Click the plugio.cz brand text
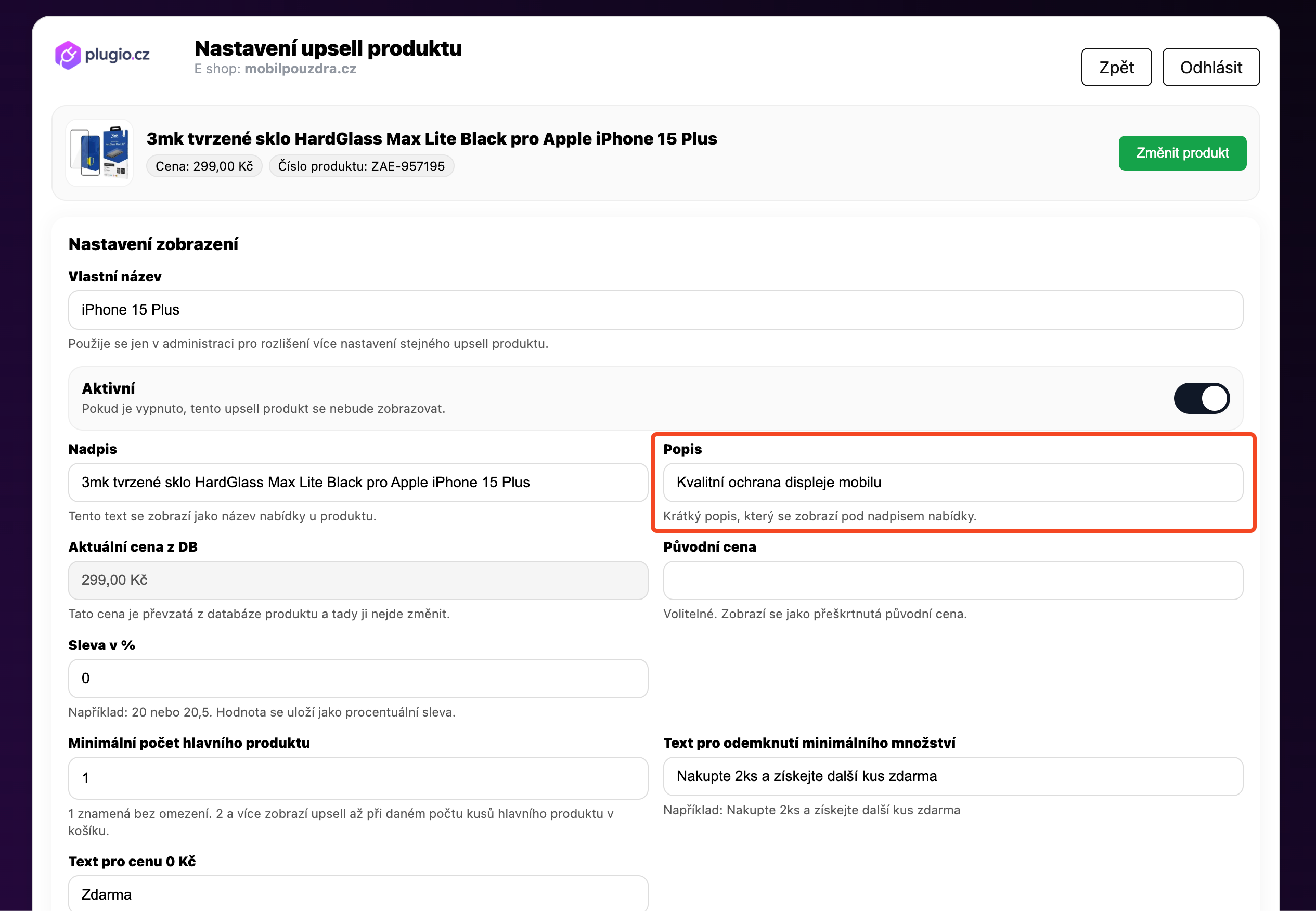Image resolution: width=1316 pixels, height=911 pixels. coord(117,55)
